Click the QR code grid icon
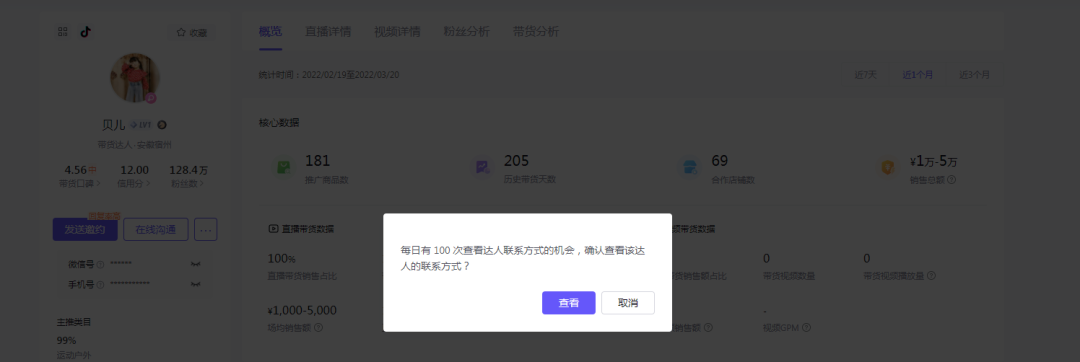 point(63,32)
